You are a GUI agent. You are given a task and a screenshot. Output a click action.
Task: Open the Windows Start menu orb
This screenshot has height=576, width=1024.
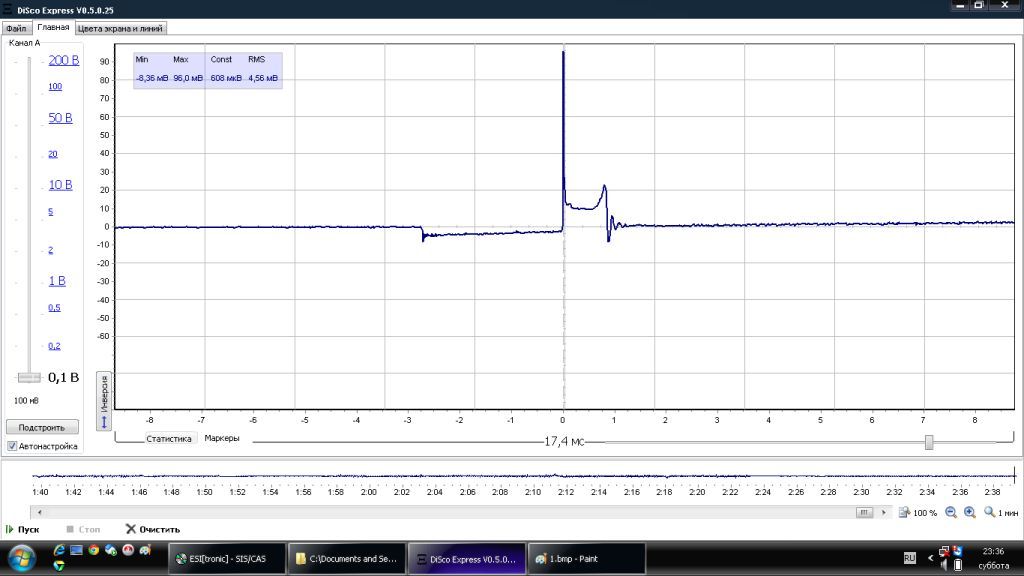coord(22,559)
